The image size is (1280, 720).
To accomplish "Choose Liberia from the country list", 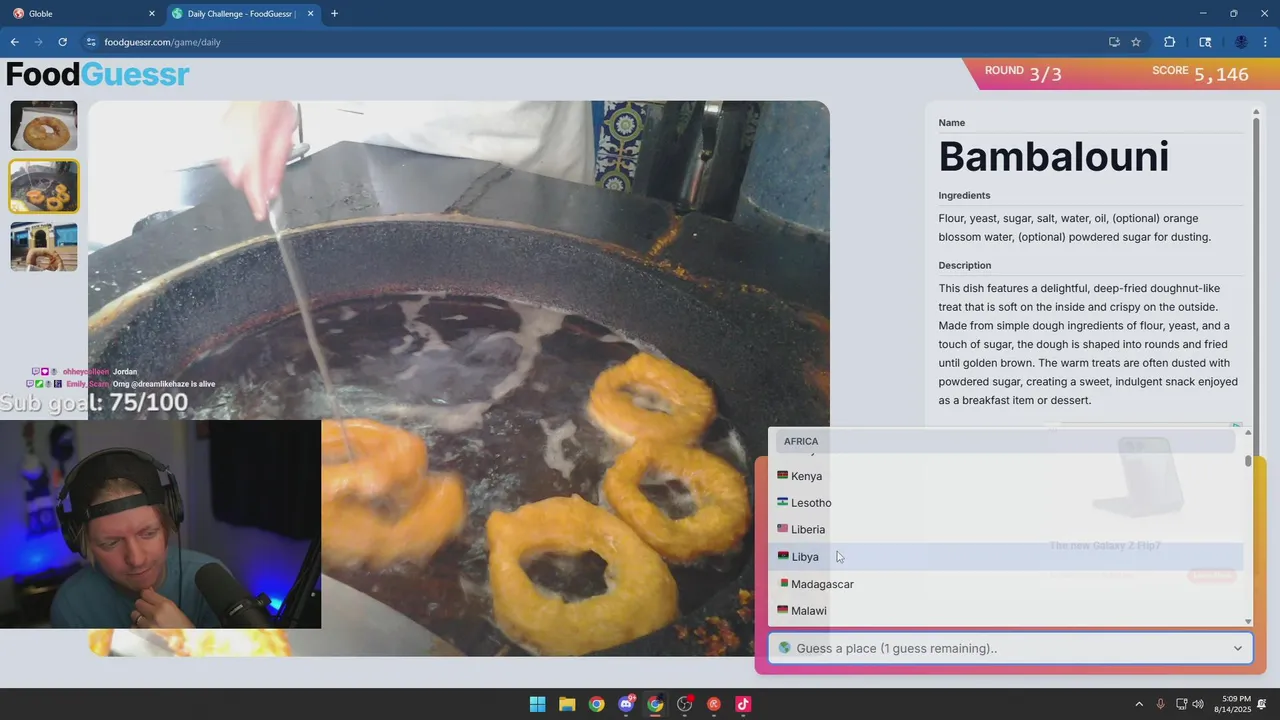I will point(1008,530).
